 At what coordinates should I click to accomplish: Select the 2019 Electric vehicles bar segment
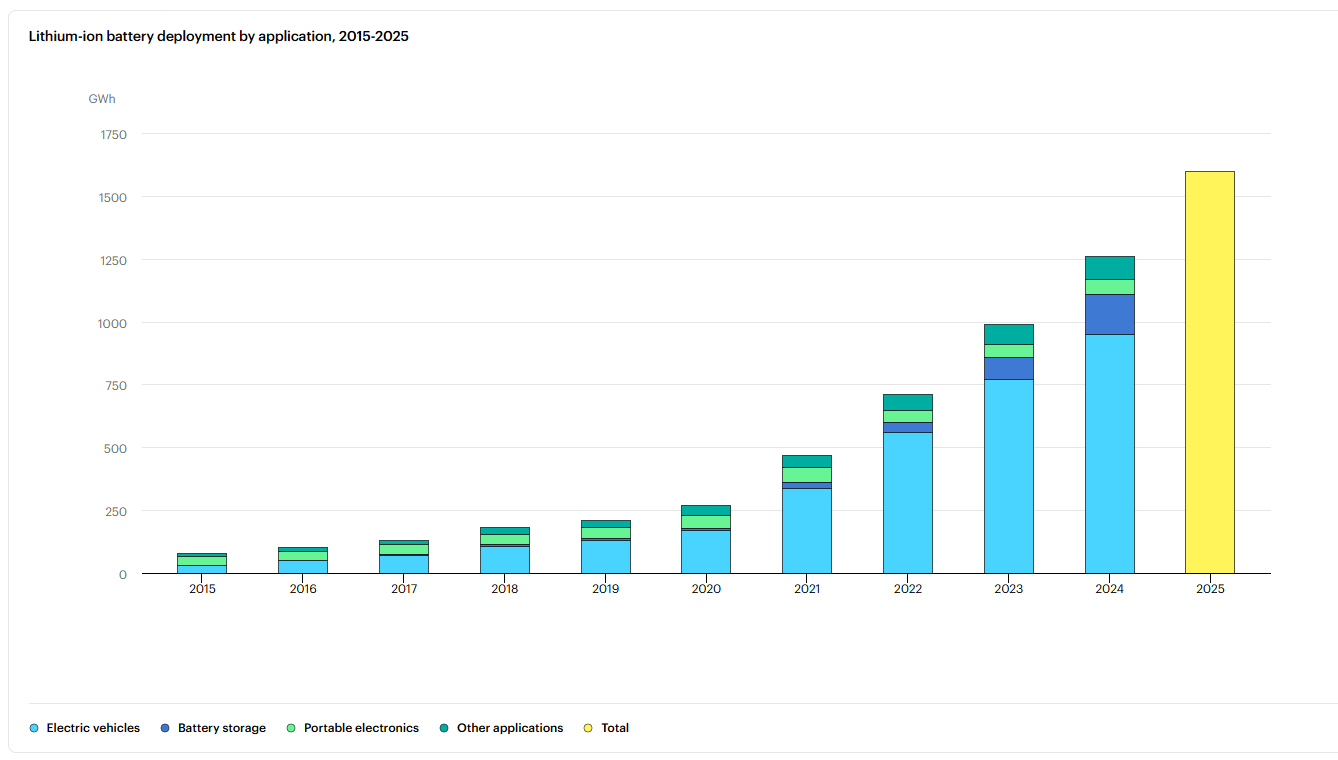click(x=605, y=557)
